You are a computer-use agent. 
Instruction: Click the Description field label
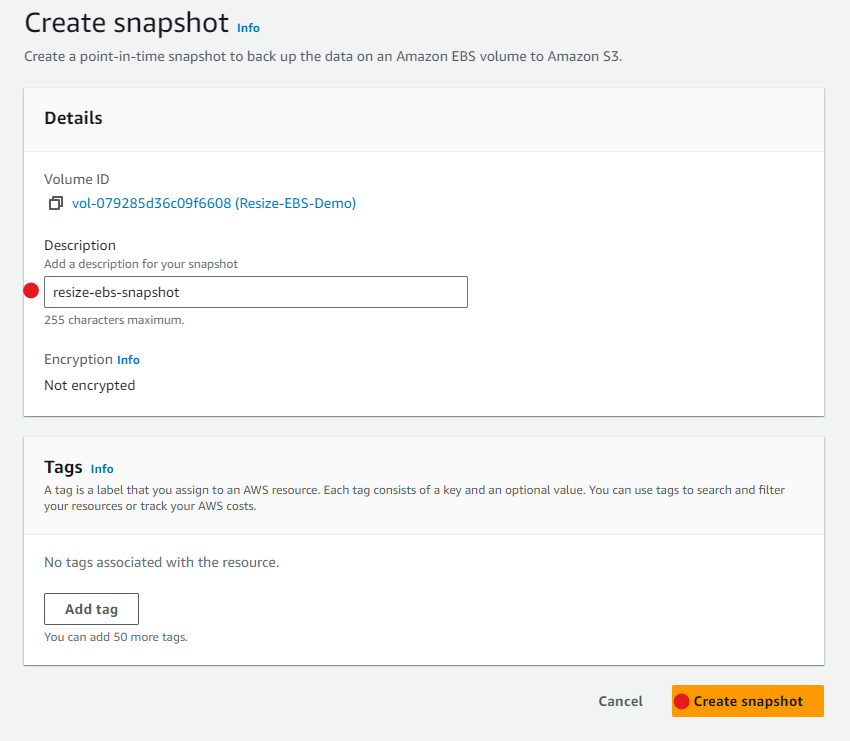[x=80, y=246]
